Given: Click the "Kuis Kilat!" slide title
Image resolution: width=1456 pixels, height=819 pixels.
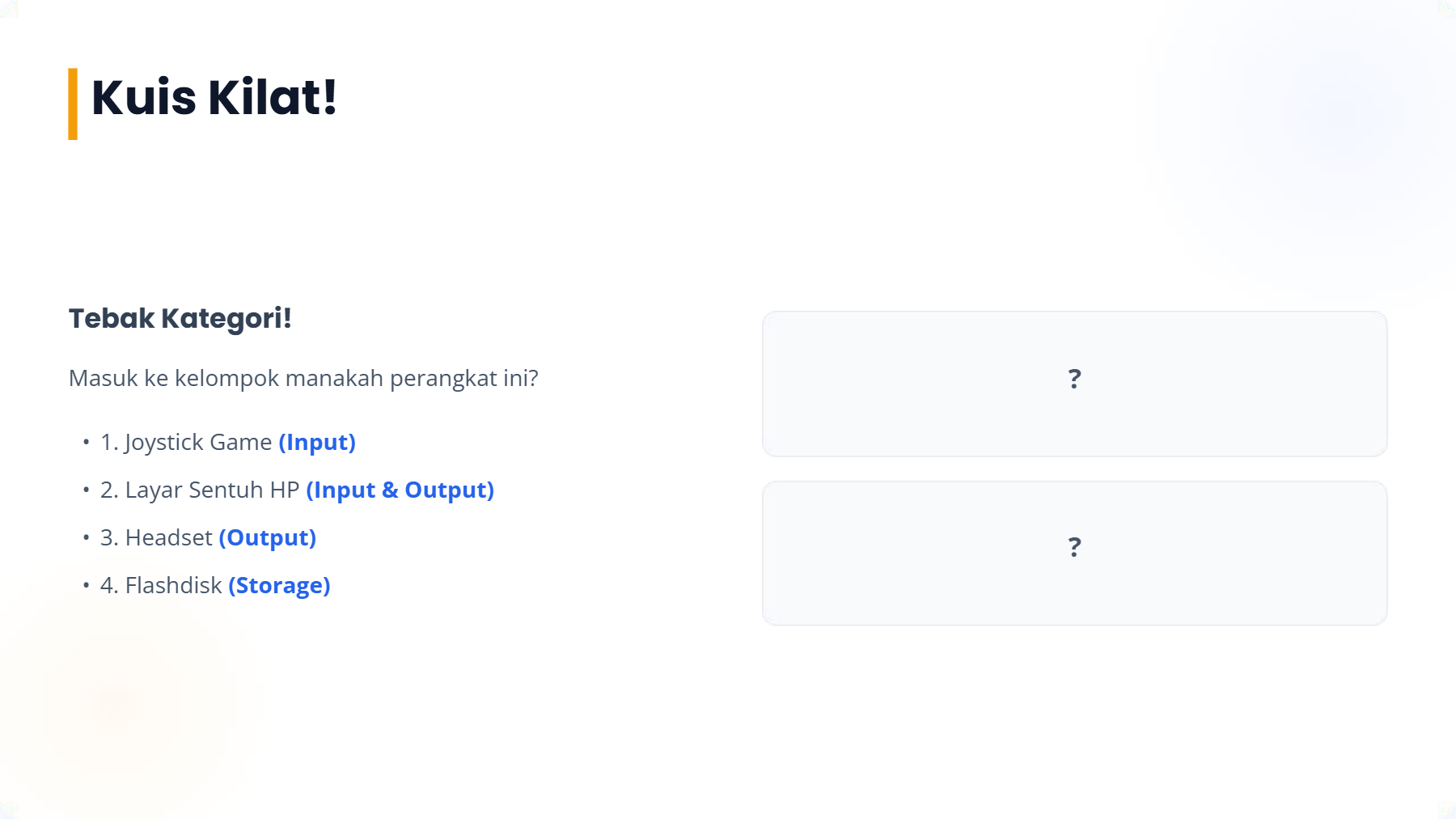Looking at the screenshot, I should click(x=214, y=98).
